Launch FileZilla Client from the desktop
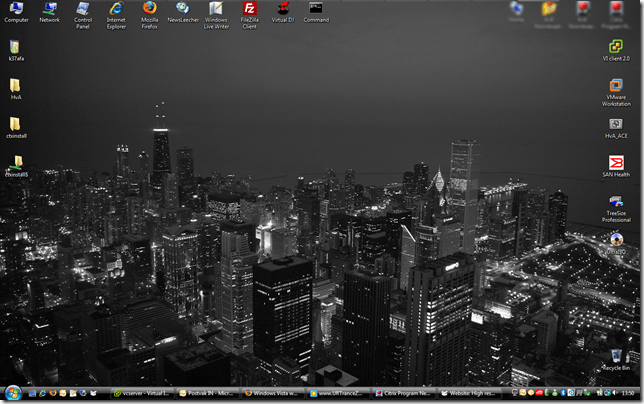This screenshot has height=404, width=644. [x=249, y=15]
